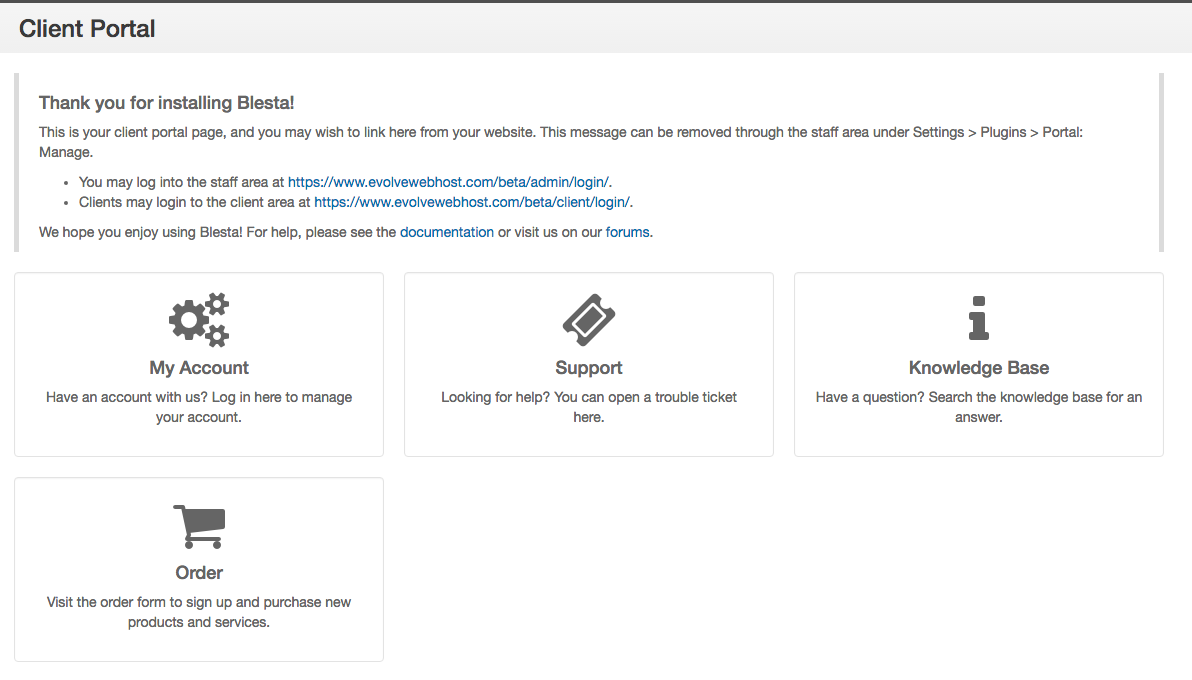Click the Support ticket icon

tap(588, 319)
